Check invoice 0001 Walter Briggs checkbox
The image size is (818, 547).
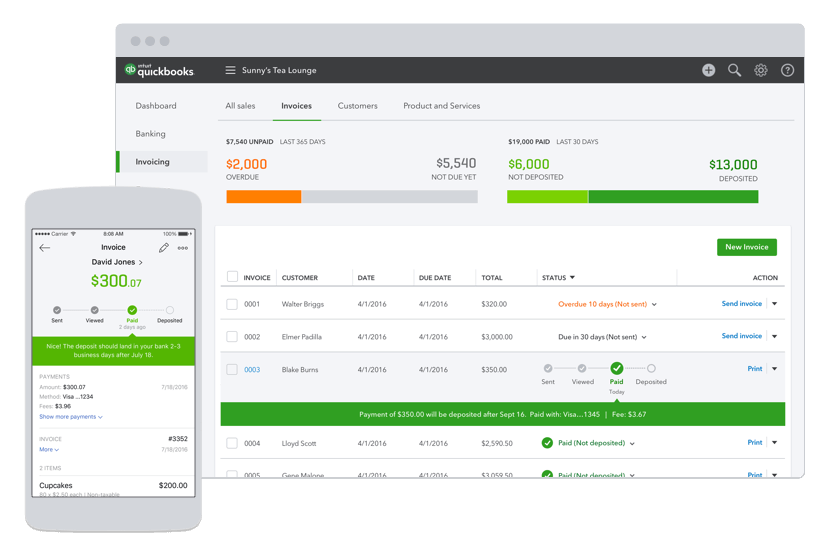click(x=232, y=304)
